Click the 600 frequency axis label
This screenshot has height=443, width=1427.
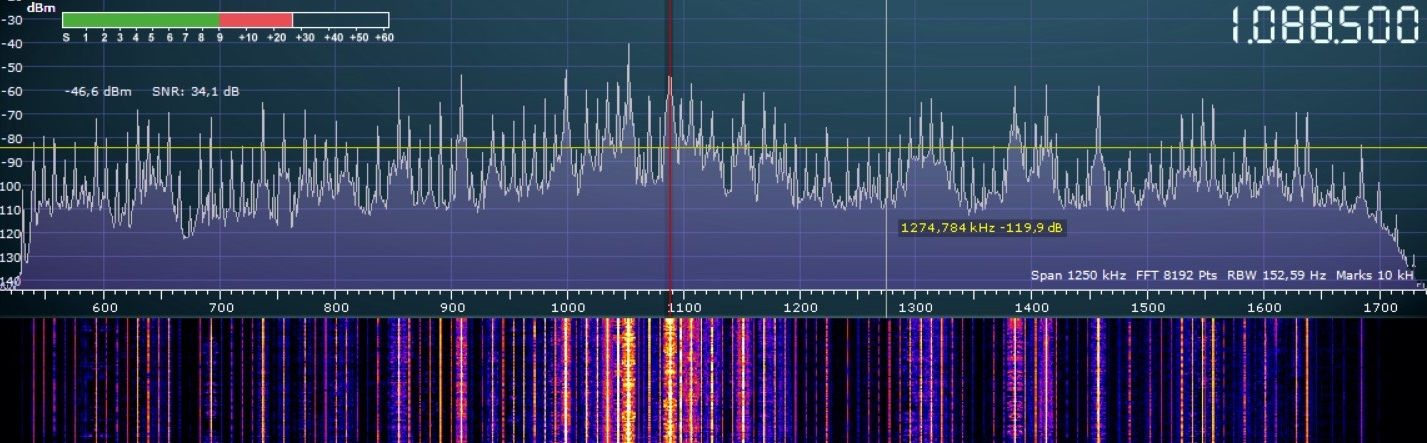tap(105, 308)
